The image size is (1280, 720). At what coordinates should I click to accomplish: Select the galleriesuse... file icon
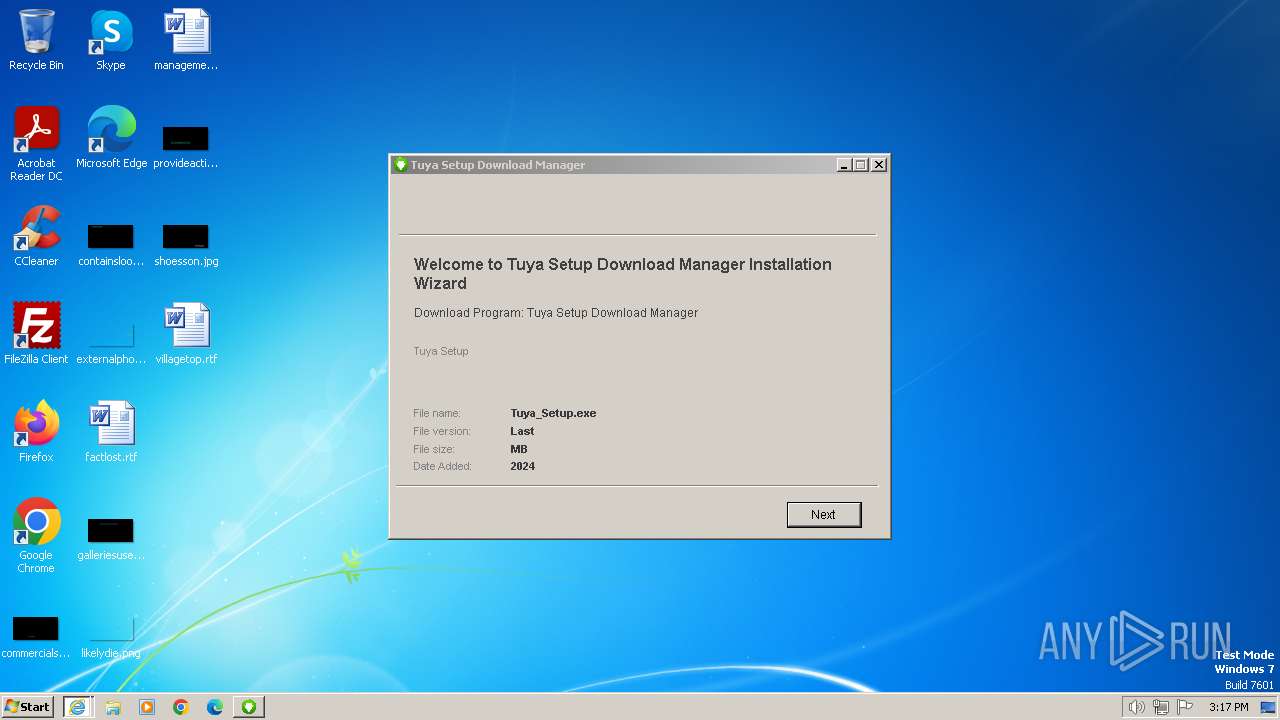pyautogui.click(x=111, y=538)
